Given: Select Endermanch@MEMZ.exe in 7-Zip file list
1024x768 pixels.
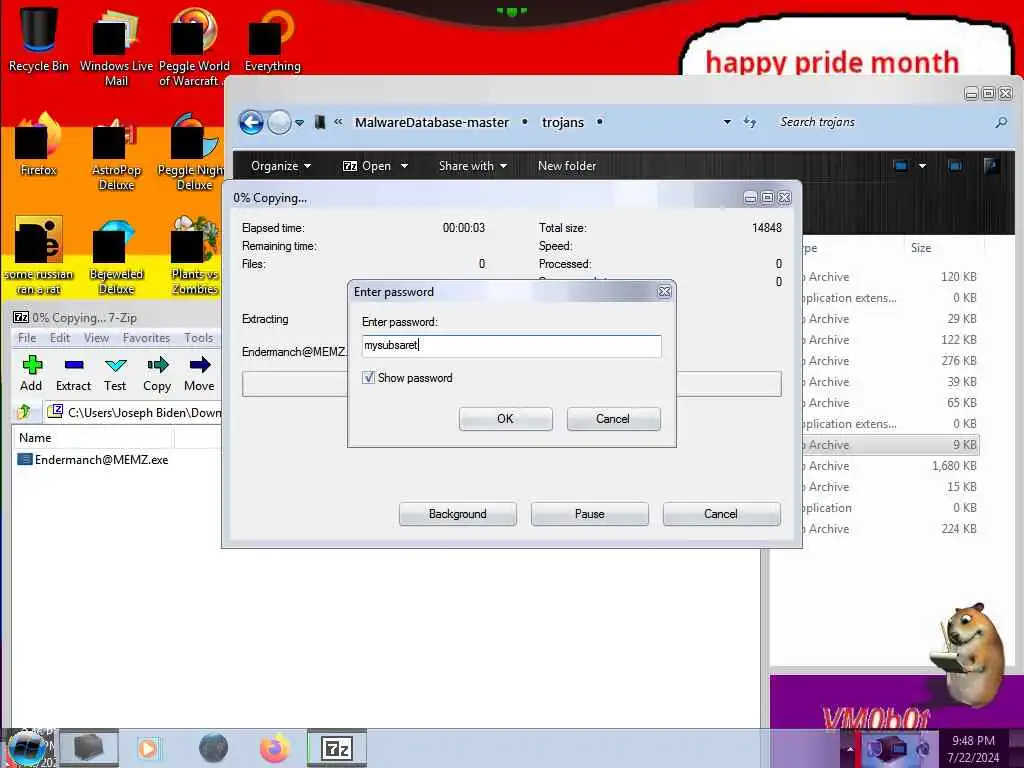Looking at the screenshot, I should tap(93, 460).
